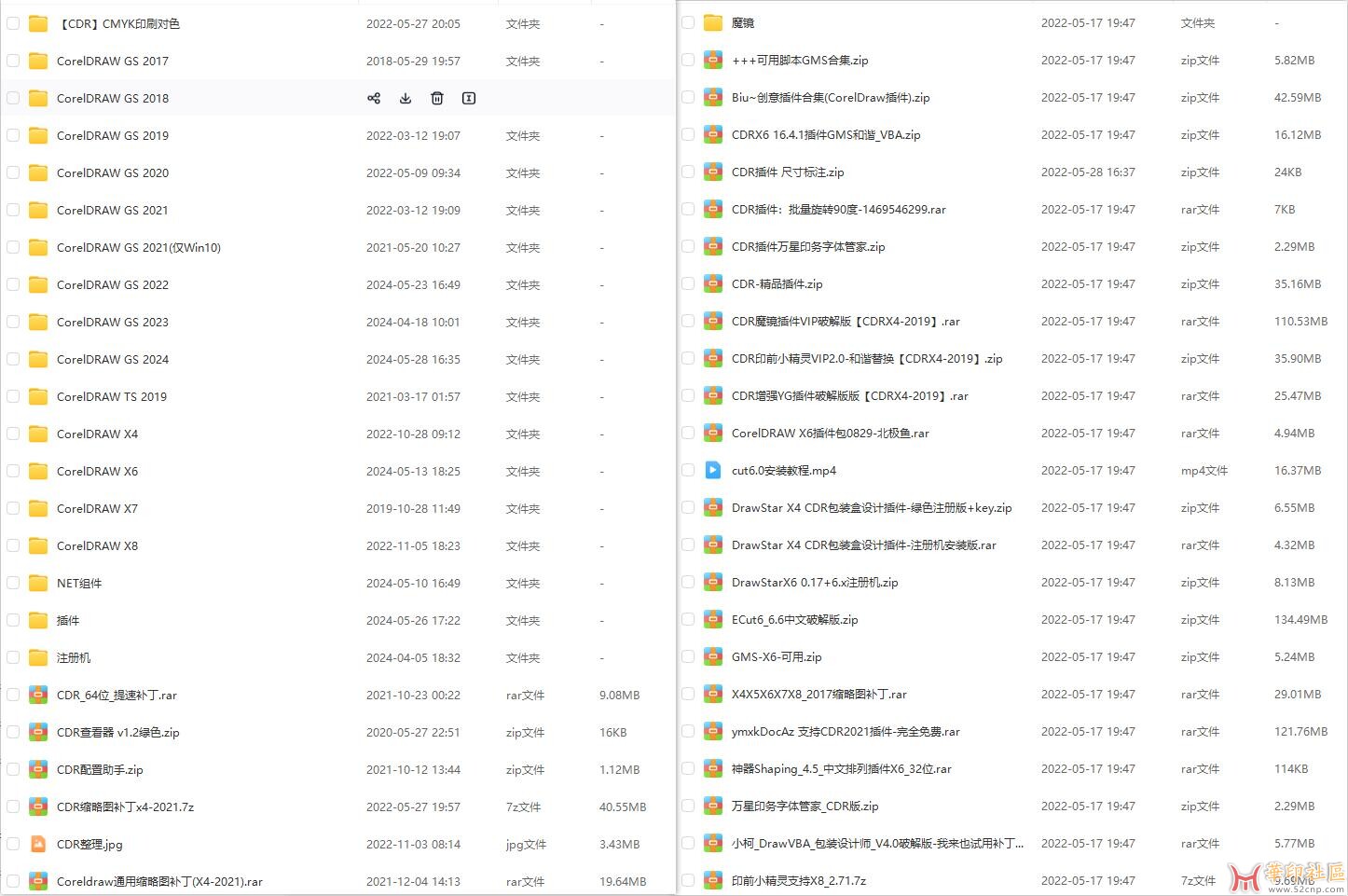Click folder icon beside CorelDRAW X8
Viewport: 1348px width, 896px height.
(x=38, y=545)
